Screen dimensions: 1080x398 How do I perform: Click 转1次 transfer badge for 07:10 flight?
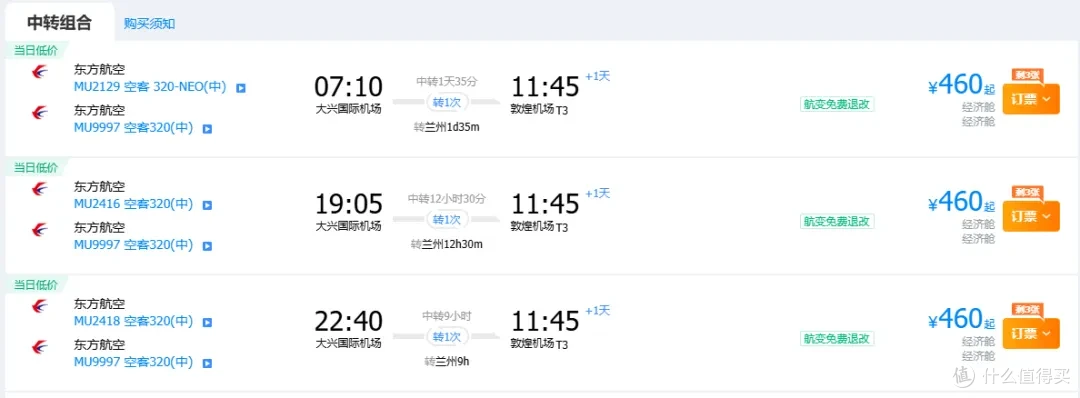point(446,103)
